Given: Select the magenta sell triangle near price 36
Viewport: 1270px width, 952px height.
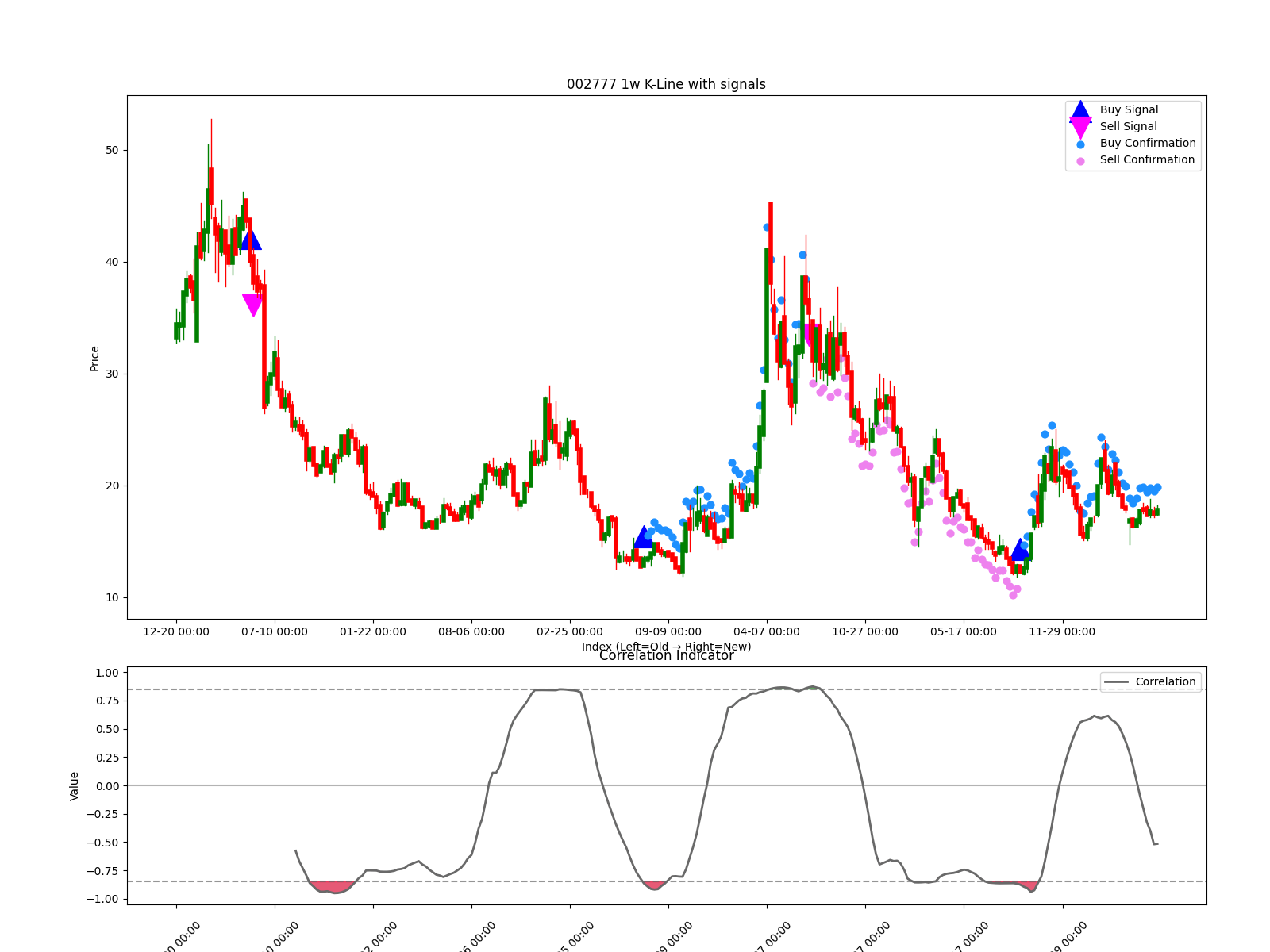Looking at the screenshot, I should click(x=253, y=305).
